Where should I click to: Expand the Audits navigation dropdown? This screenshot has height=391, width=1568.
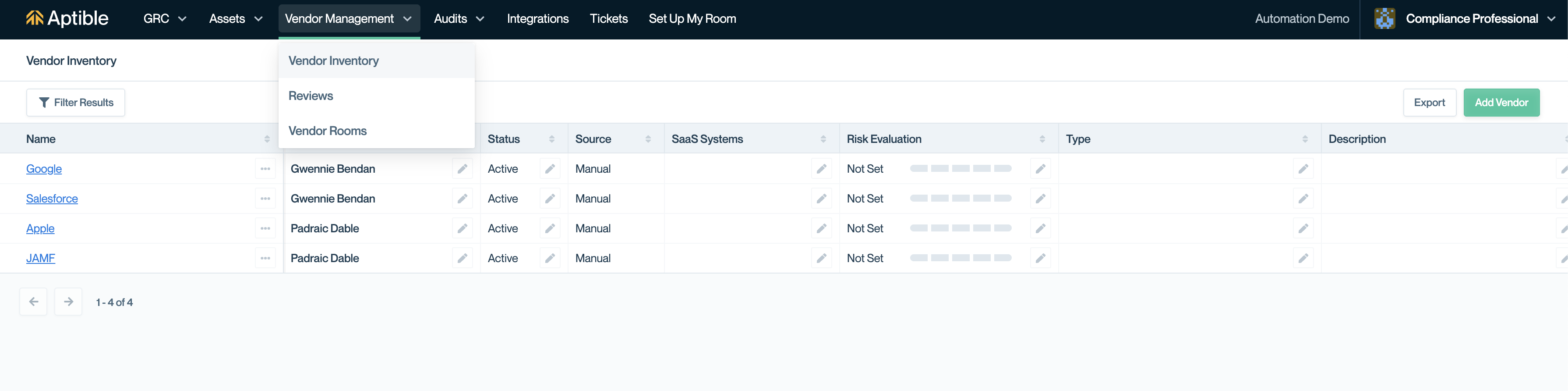point(459,19)
